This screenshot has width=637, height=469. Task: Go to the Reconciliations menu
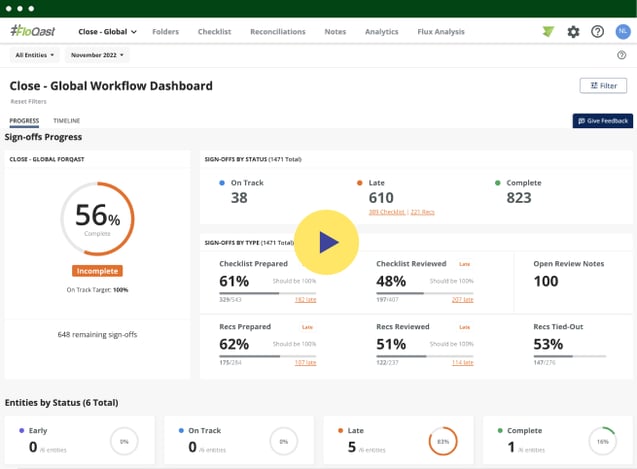point(278,32)
